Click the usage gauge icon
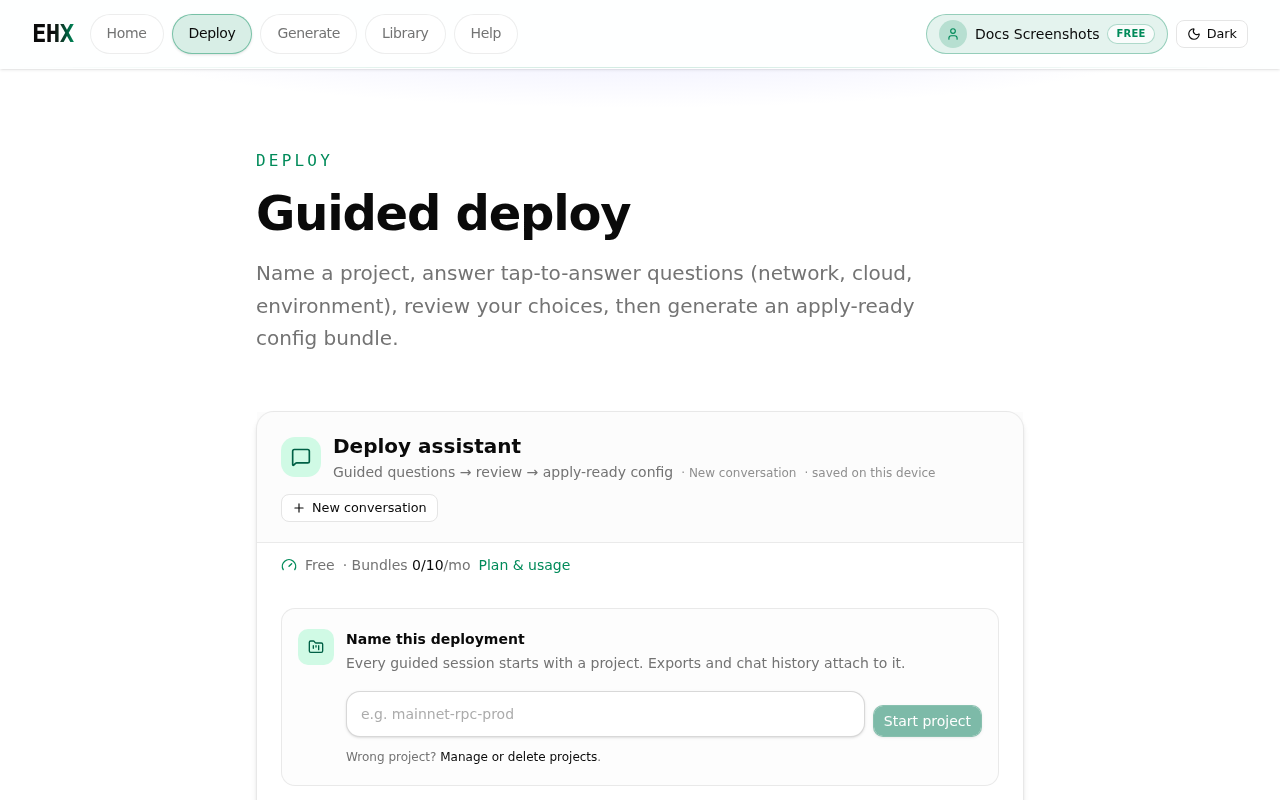This screenshot has height=800, width=1280. click(x=289, y=565)
